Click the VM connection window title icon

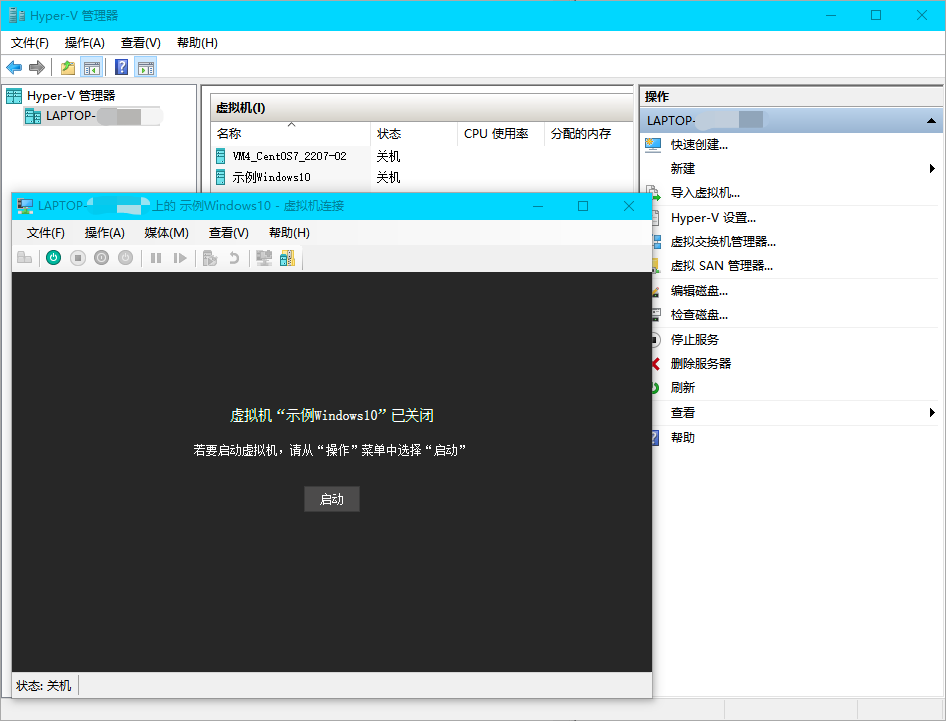[x=25, y=206]
